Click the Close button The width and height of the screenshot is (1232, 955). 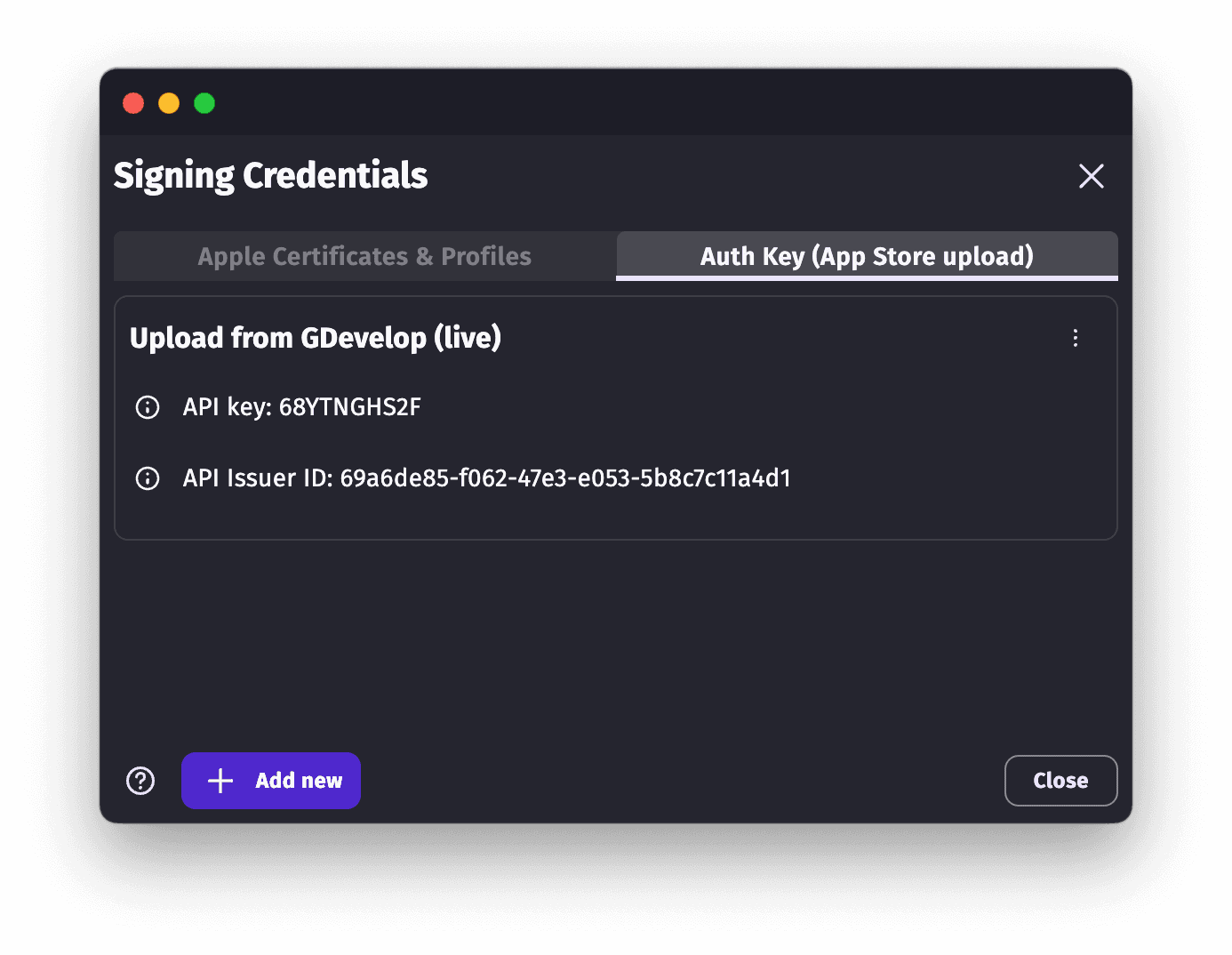(x=1060, y=781)
